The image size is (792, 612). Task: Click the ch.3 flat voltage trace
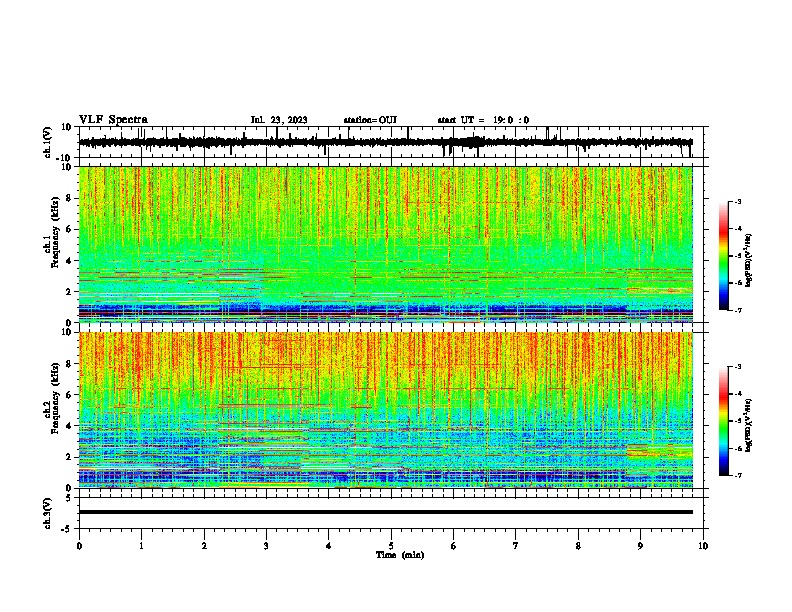tap(386, 512)
